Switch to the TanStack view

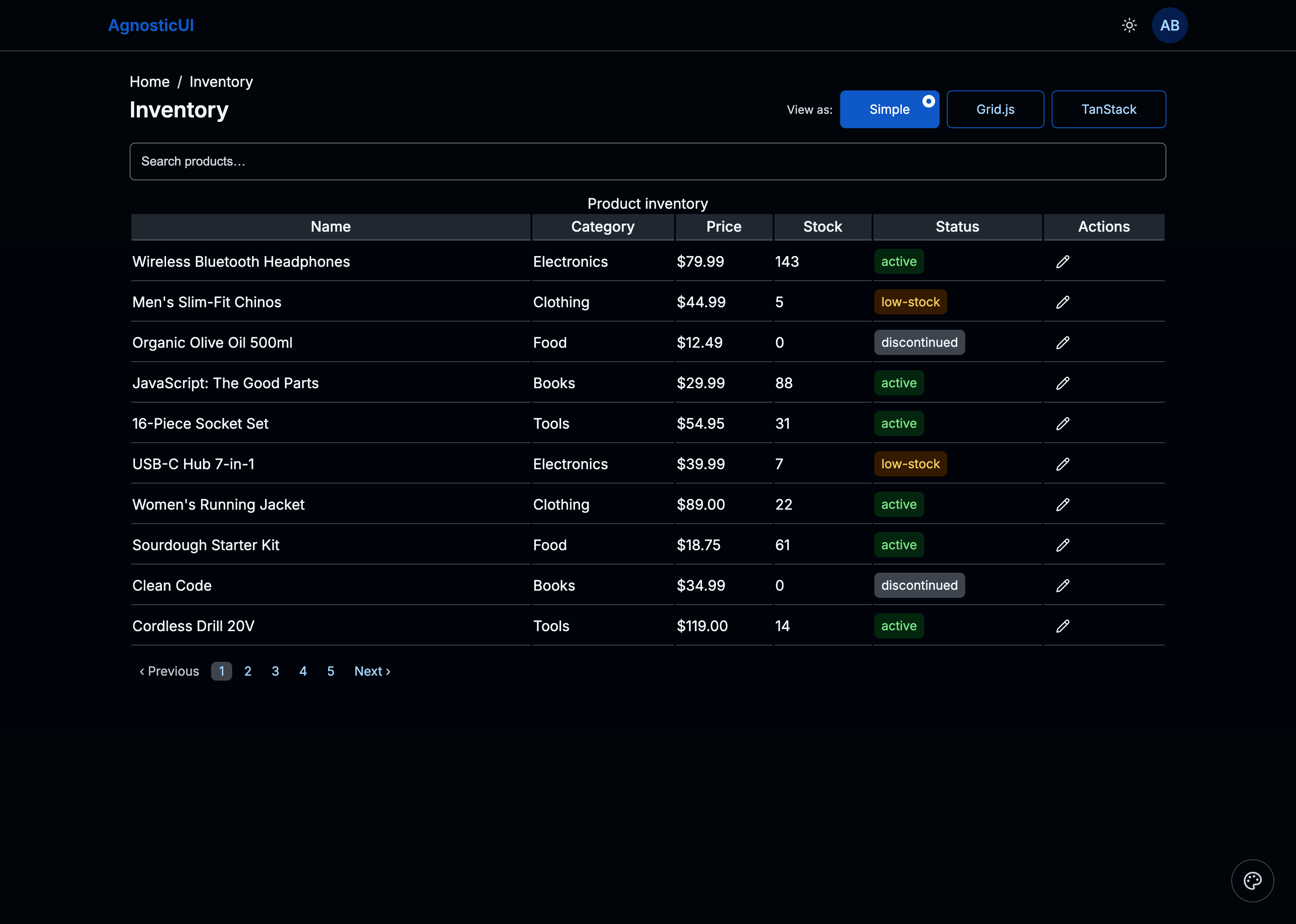pyautogui.click(x=1109, y=109)
